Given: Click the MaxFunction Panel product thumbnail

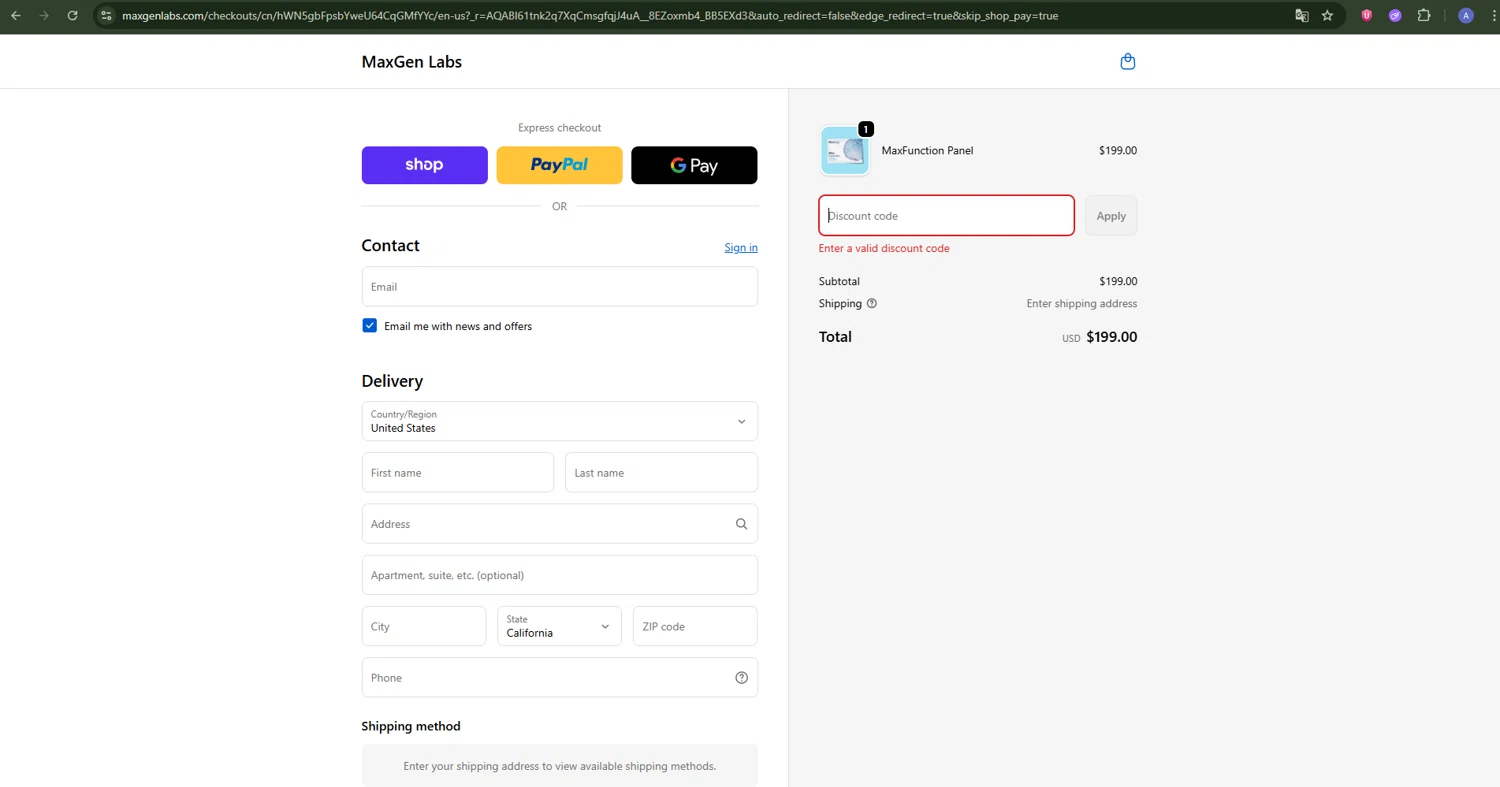Looking at the screenshot, I should [x=845, y=151].
